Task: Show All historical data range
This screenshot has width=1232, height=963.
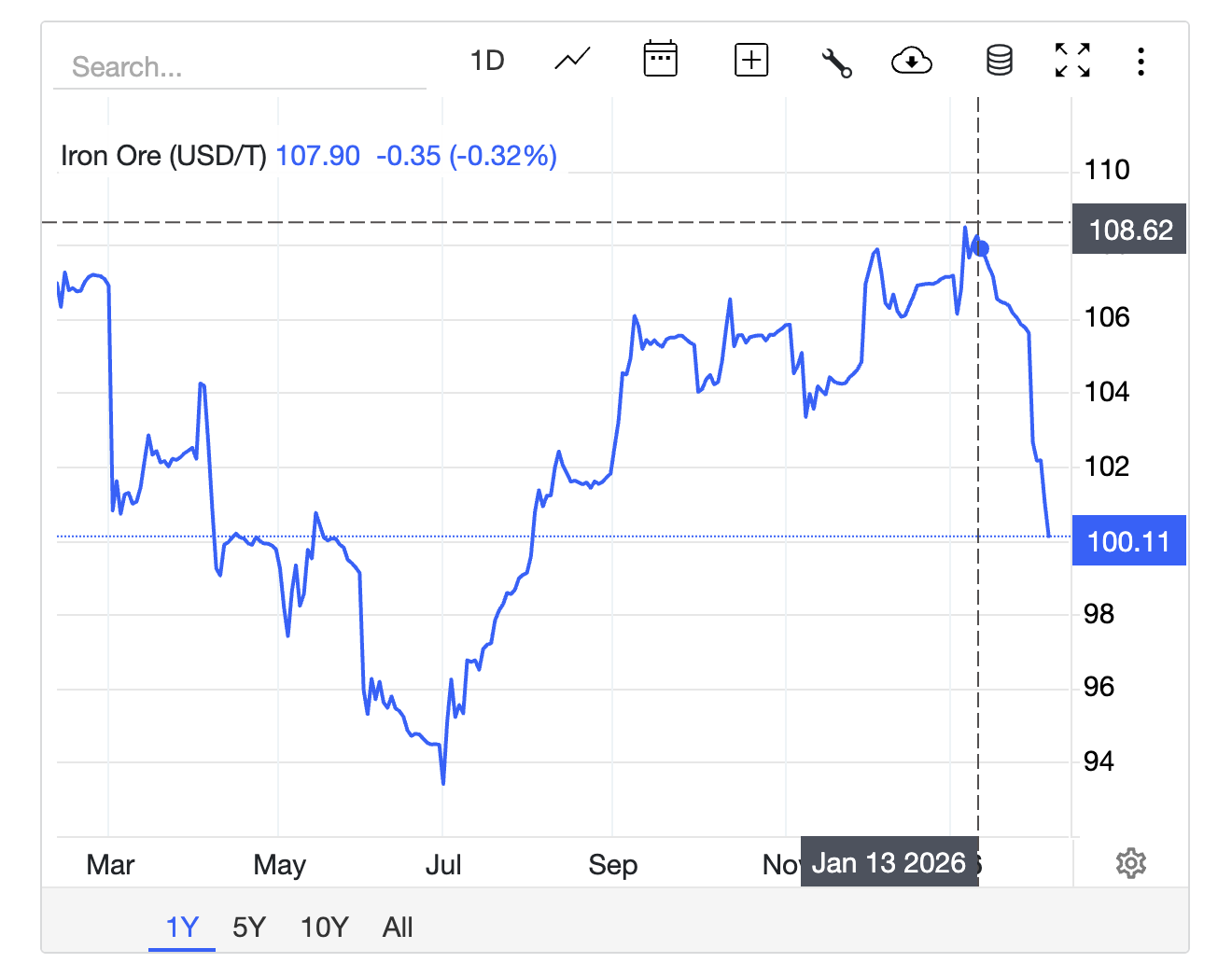Action: pos(398,927)
